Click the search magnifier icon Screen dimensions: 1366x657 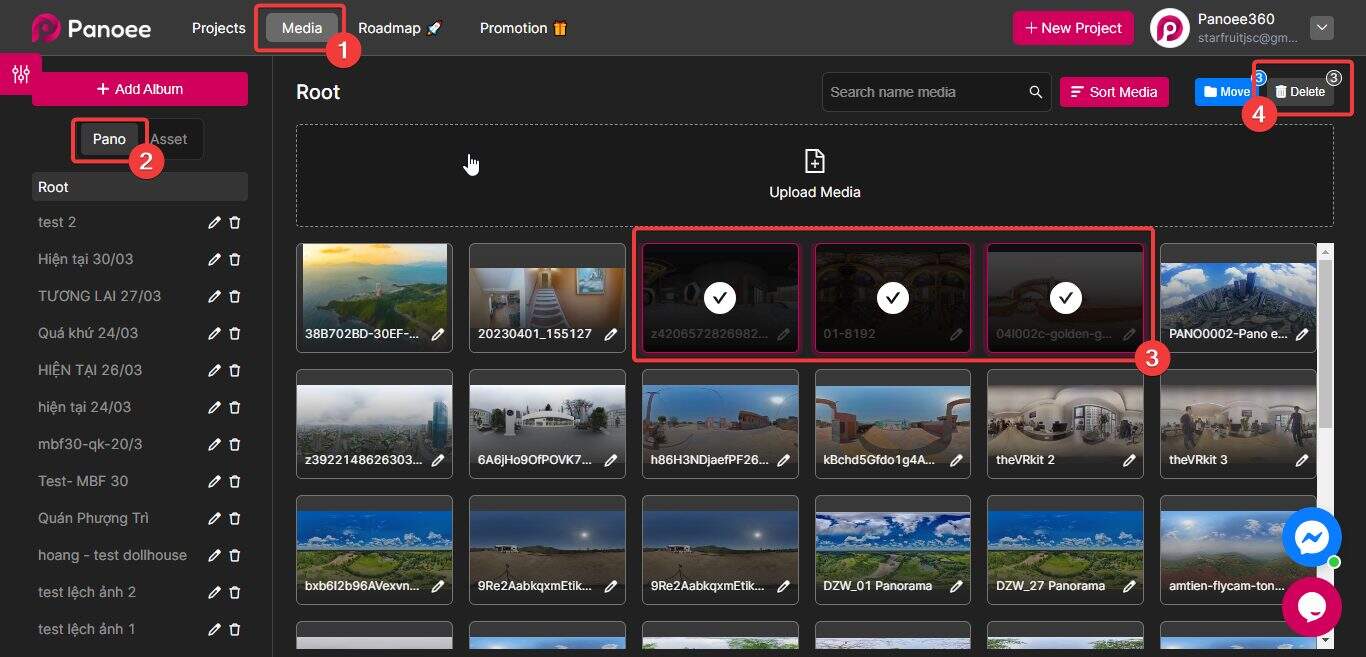tap(1036, 92)
